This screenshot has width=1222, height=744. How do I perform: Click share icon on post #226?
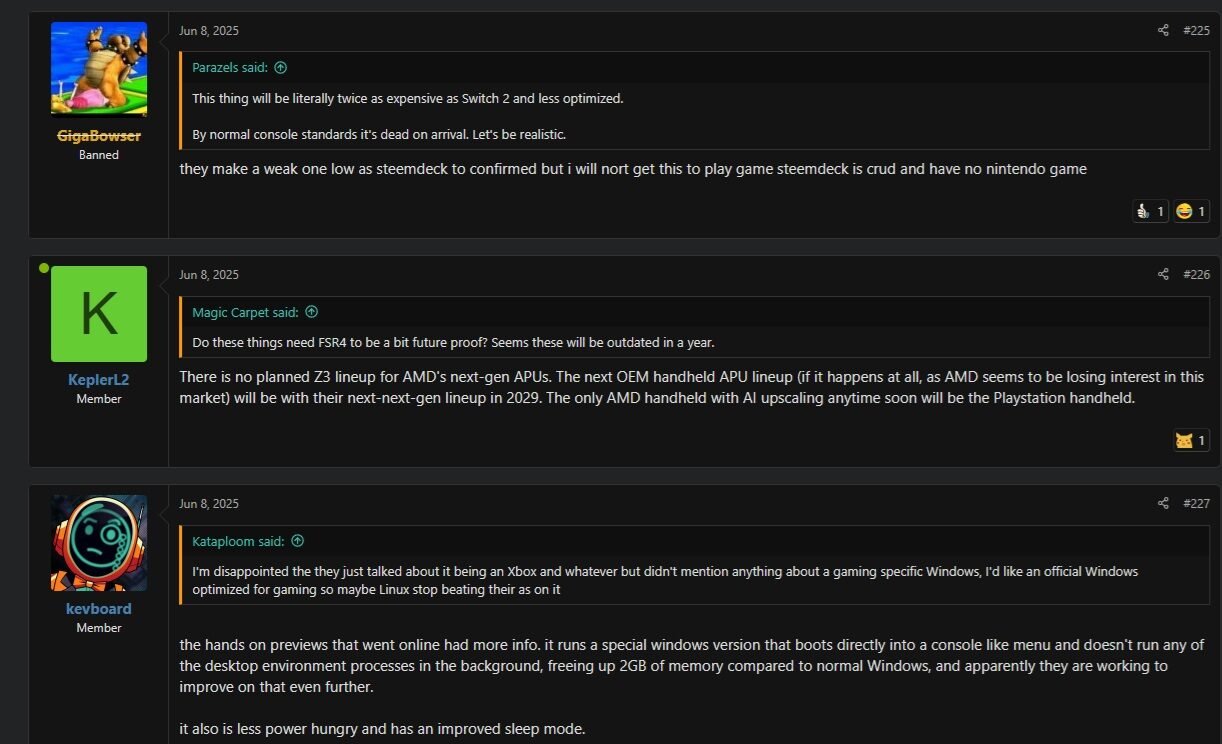[1163, 275]
